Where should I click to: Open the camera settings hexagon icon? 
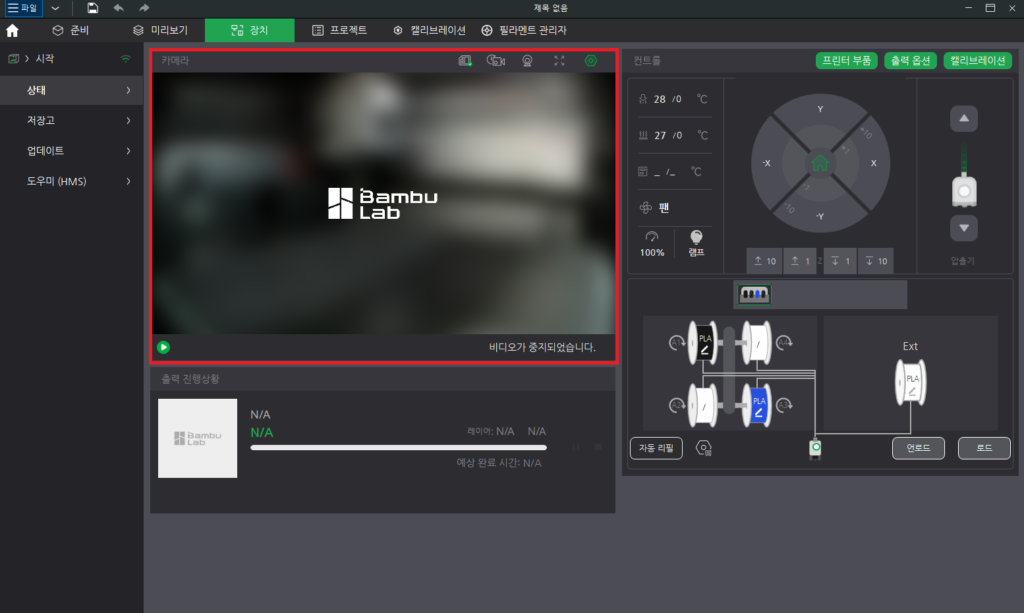(590, 61)
